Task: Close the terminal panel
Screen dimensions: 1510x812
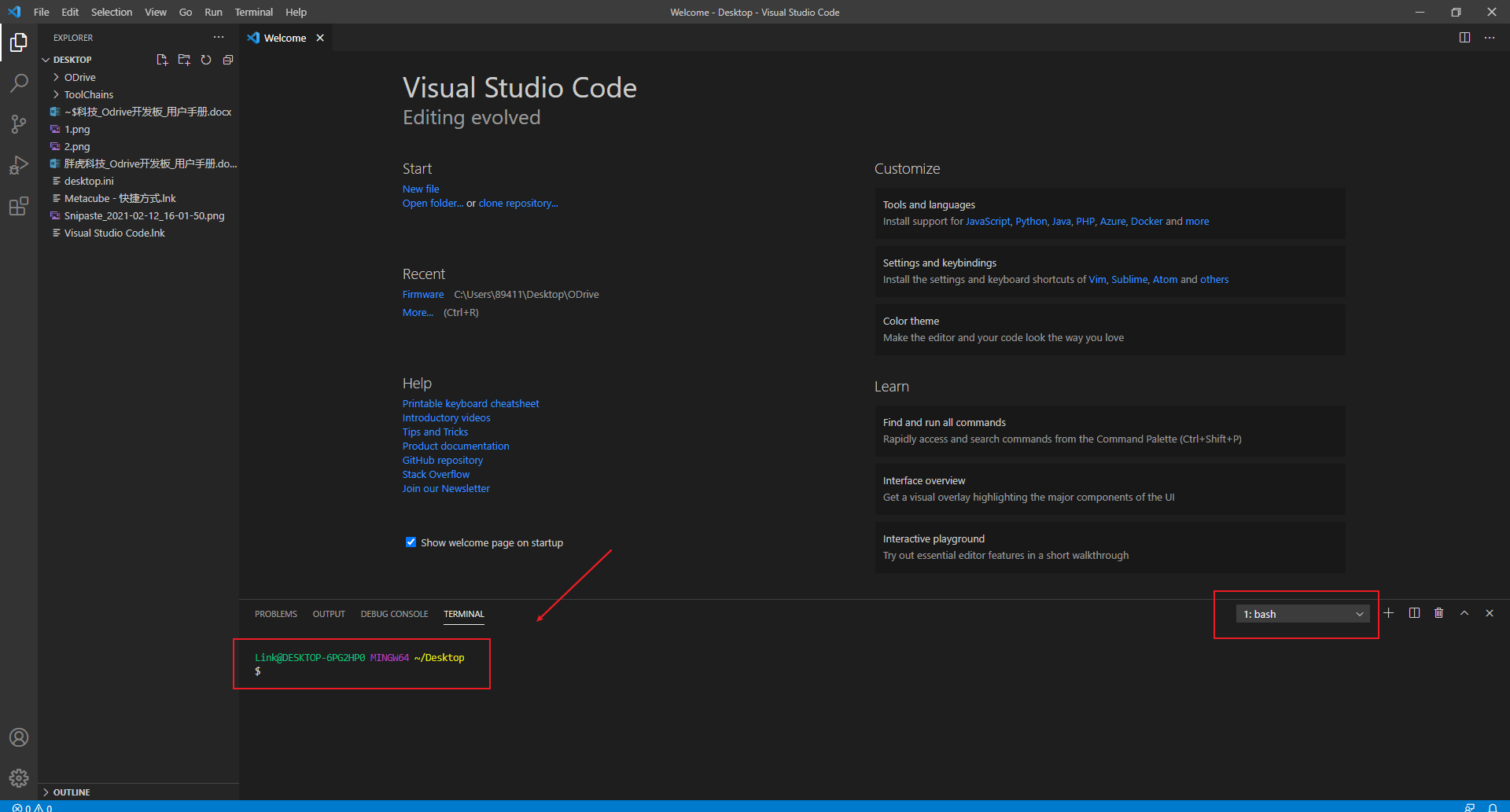Action: [1490, 613]
